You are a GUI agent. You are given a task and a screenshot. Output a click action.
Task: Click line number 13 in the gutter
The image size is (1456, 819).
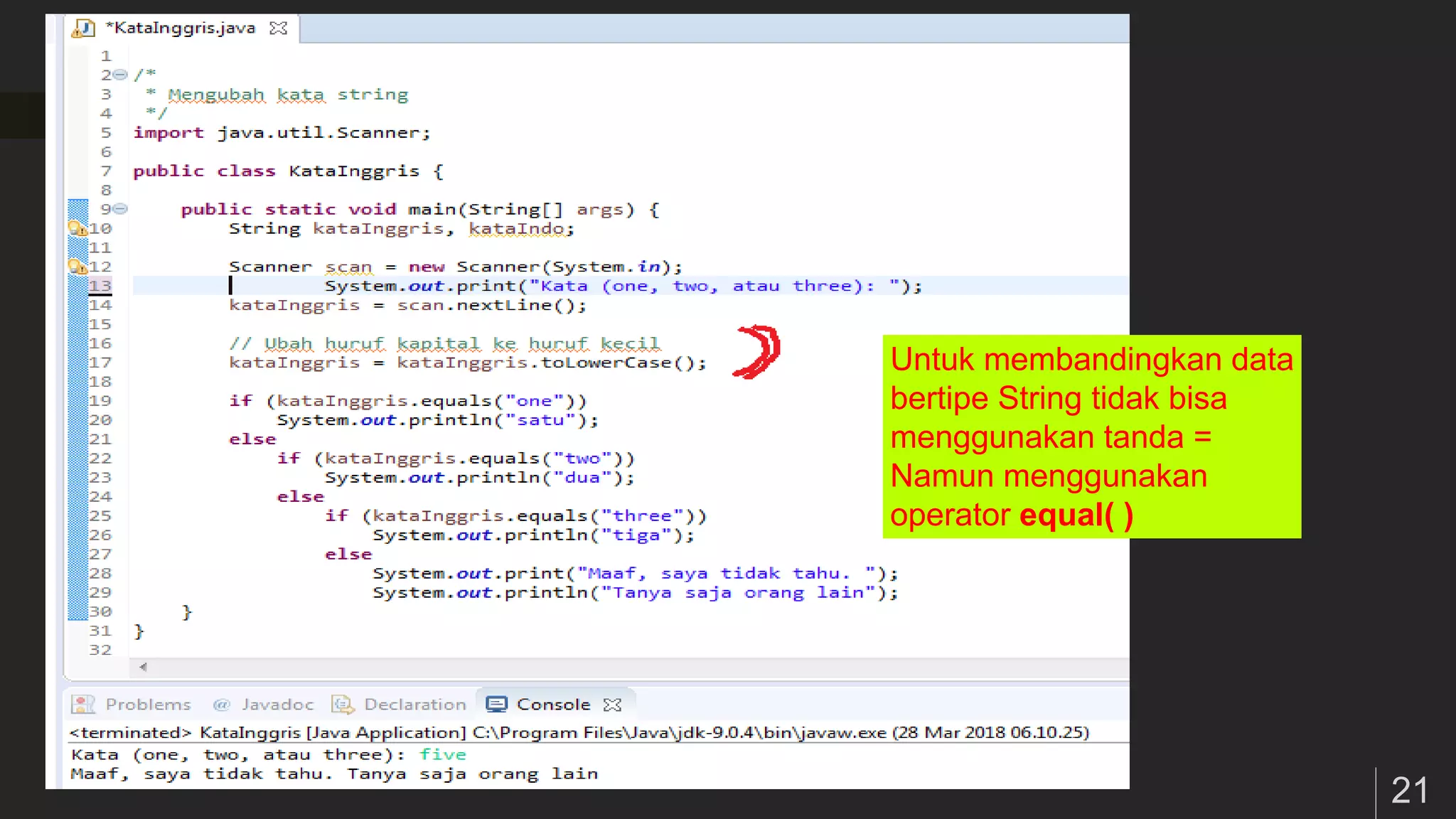pos(100,286)
